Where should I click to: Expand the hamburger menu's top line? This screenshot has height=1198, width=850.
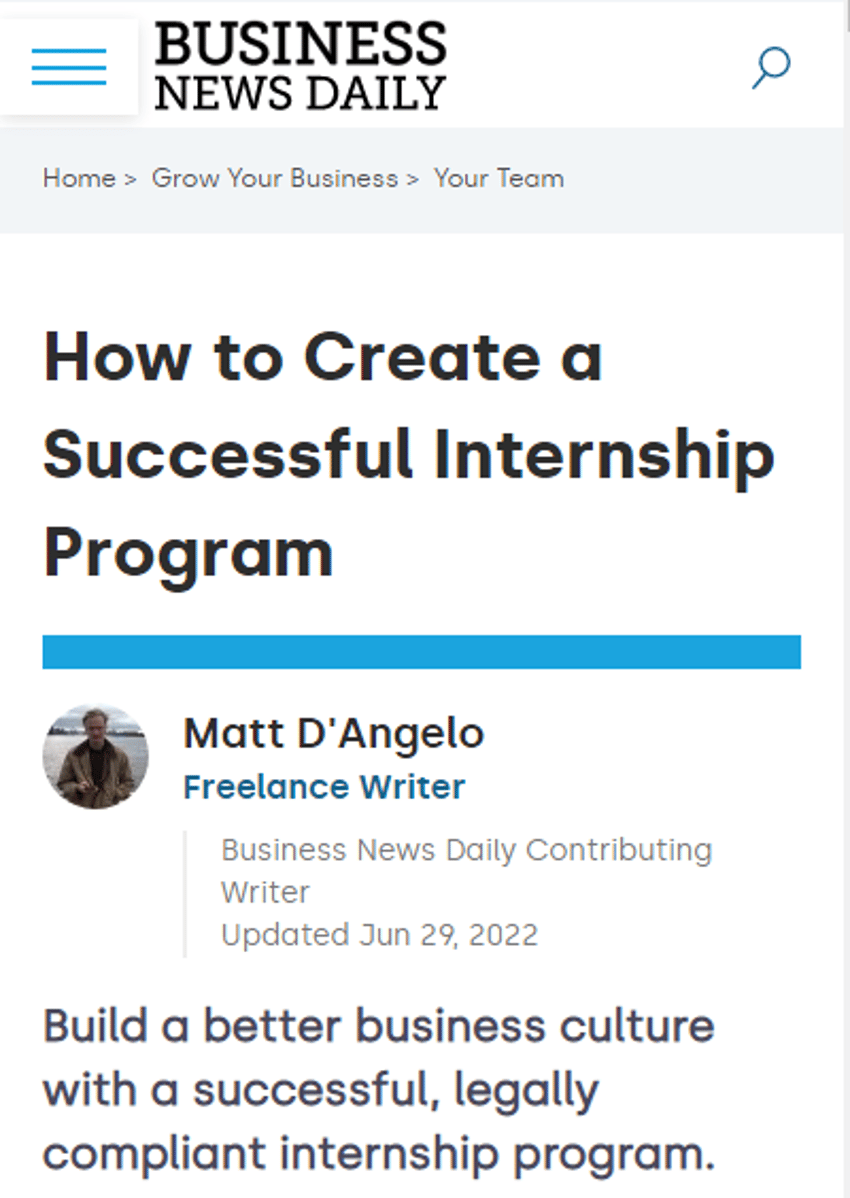tap(69, 49)
